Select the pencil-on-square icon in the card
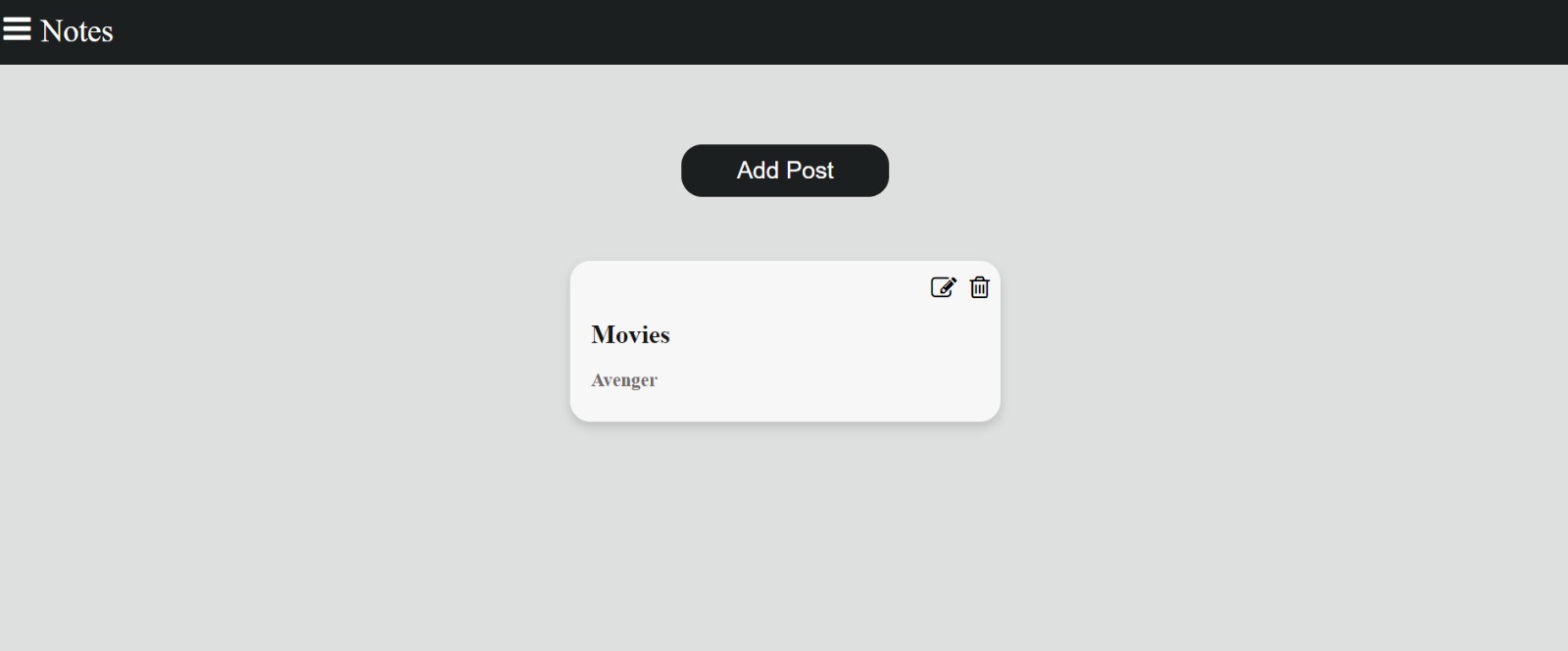The height and width of the screenshot is (651, 1568). 943,287
